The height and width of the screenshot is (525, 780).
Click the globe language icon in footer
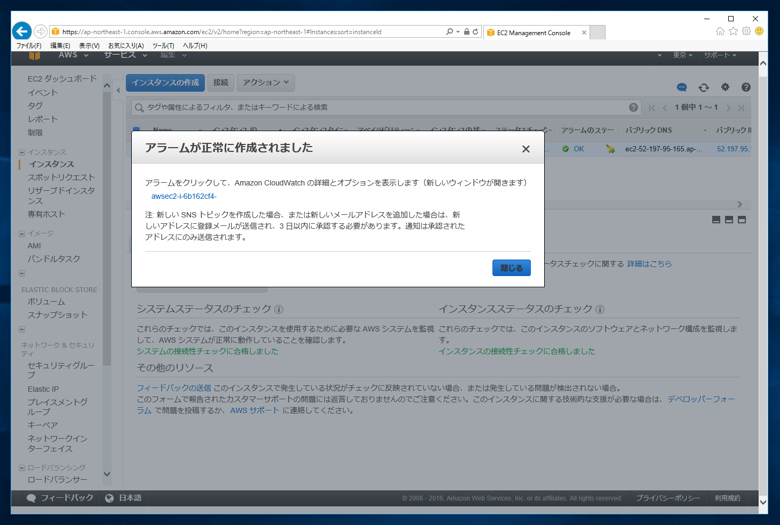pos(109,498)
